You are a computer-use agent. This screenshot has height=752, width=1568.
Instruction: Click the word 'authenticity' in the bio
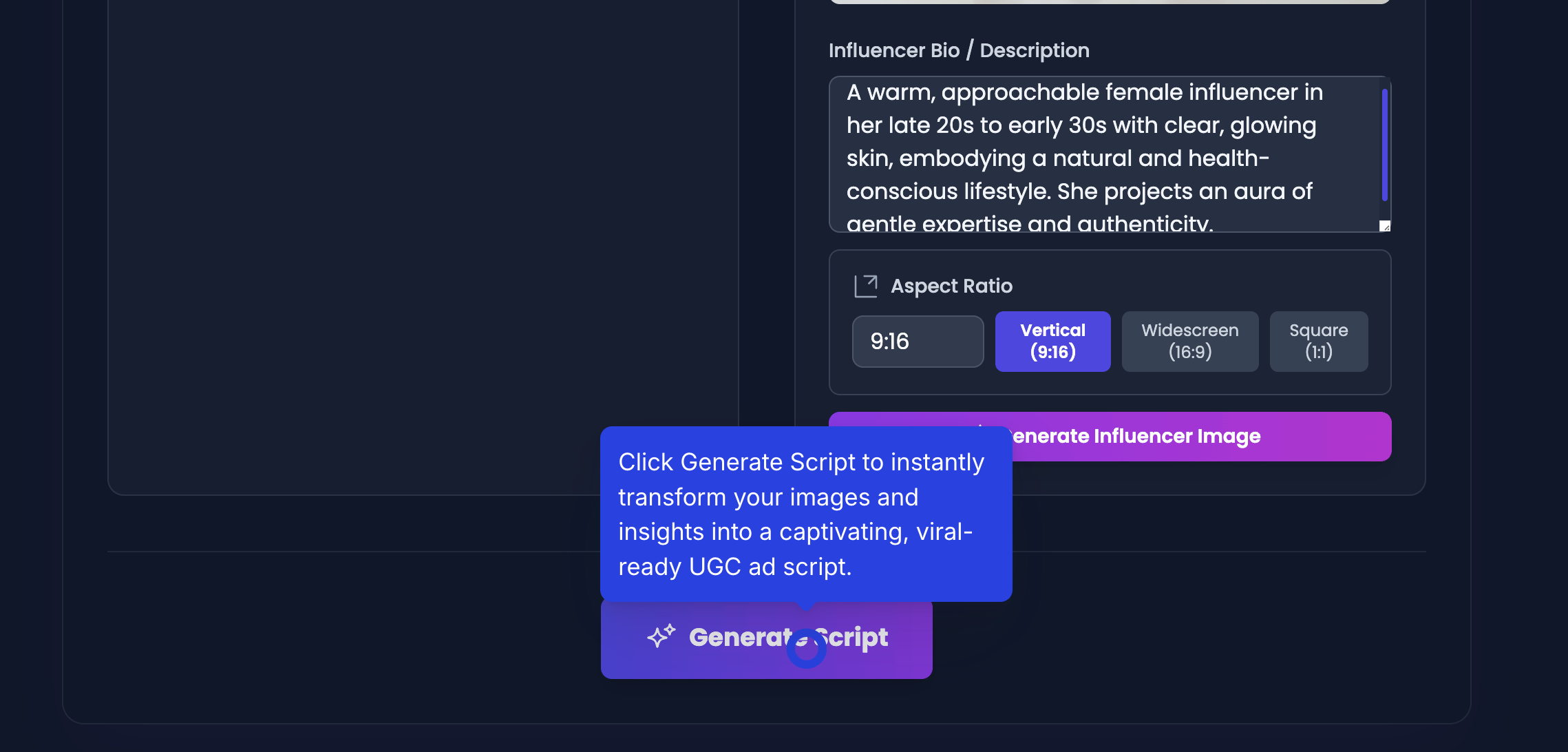coord(1144,224)
